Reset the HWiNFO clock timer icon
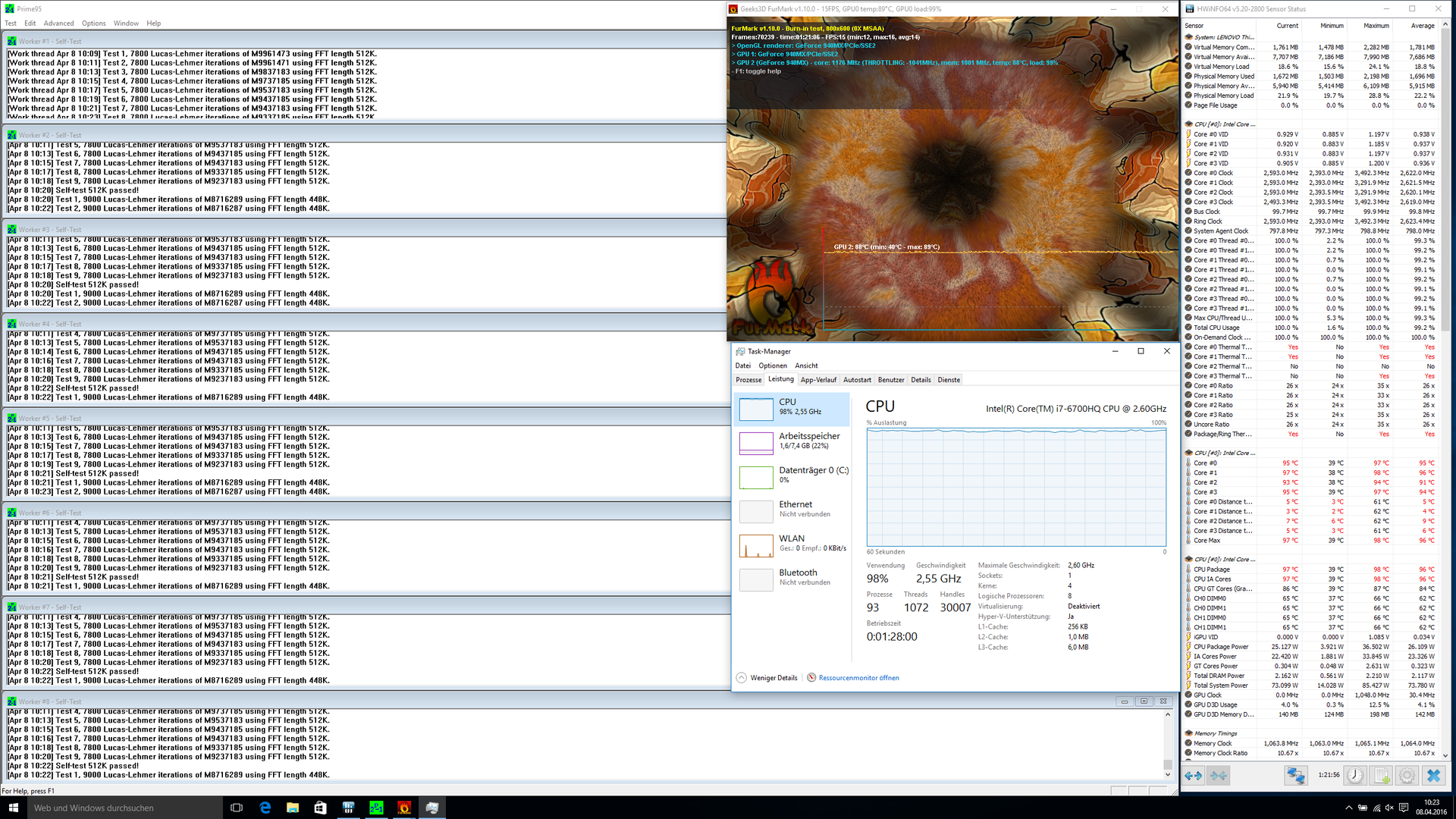1456x819 pixels. [1355, 775]
